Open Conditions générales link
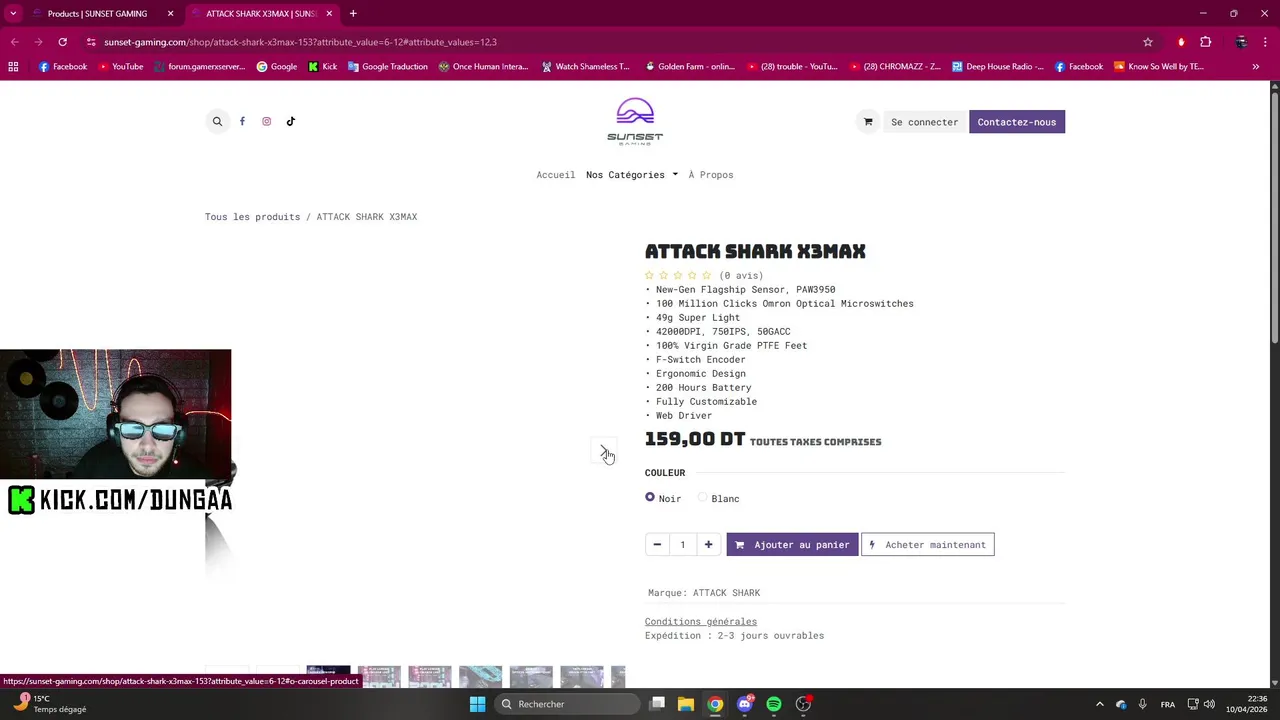Viewport: 1280px width, 720px height. [x=701, y=622]
